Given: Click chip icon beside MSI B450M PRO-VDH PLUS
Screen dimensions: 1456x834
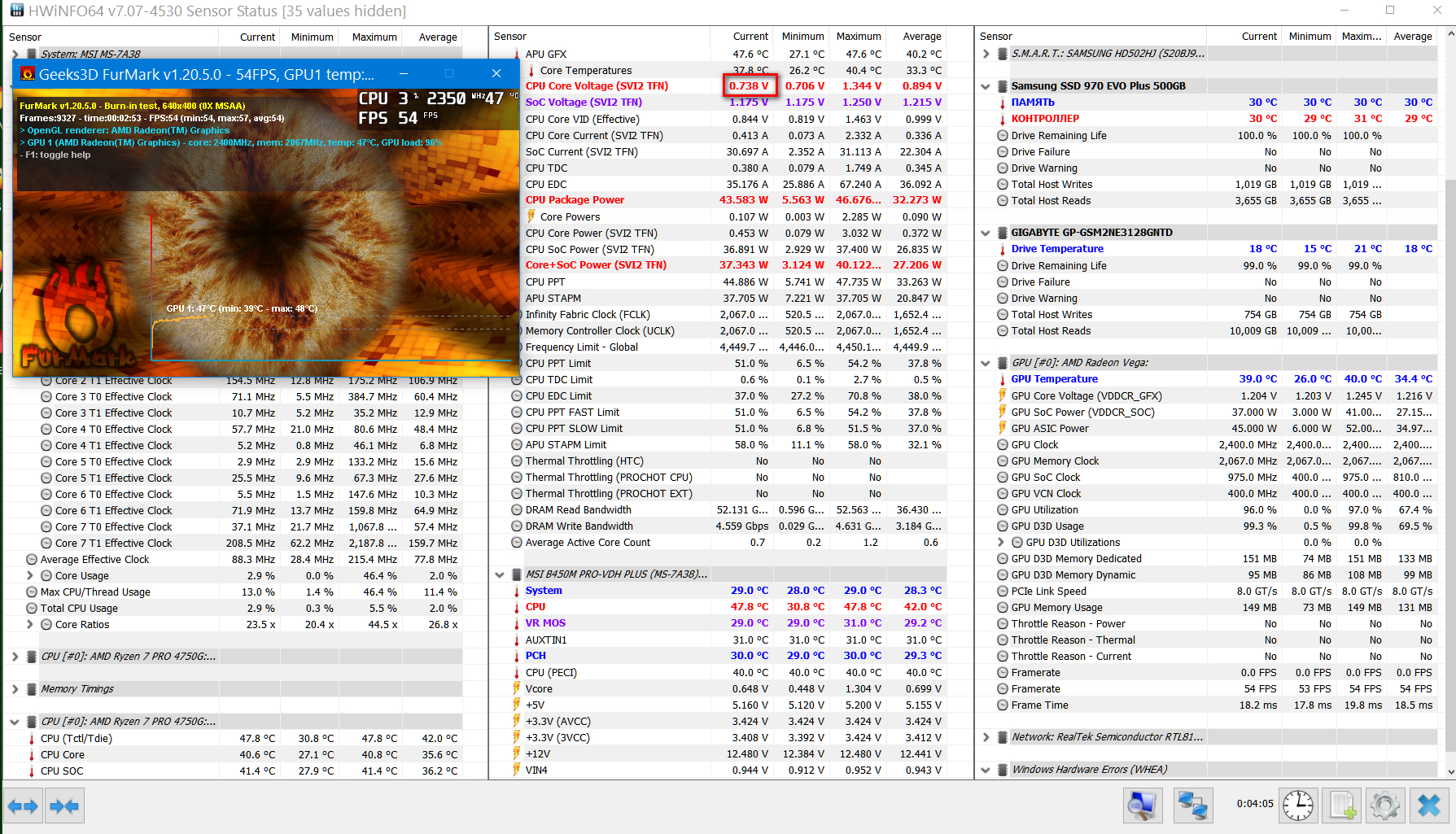Looking at the screenshot, I should 517,574.
